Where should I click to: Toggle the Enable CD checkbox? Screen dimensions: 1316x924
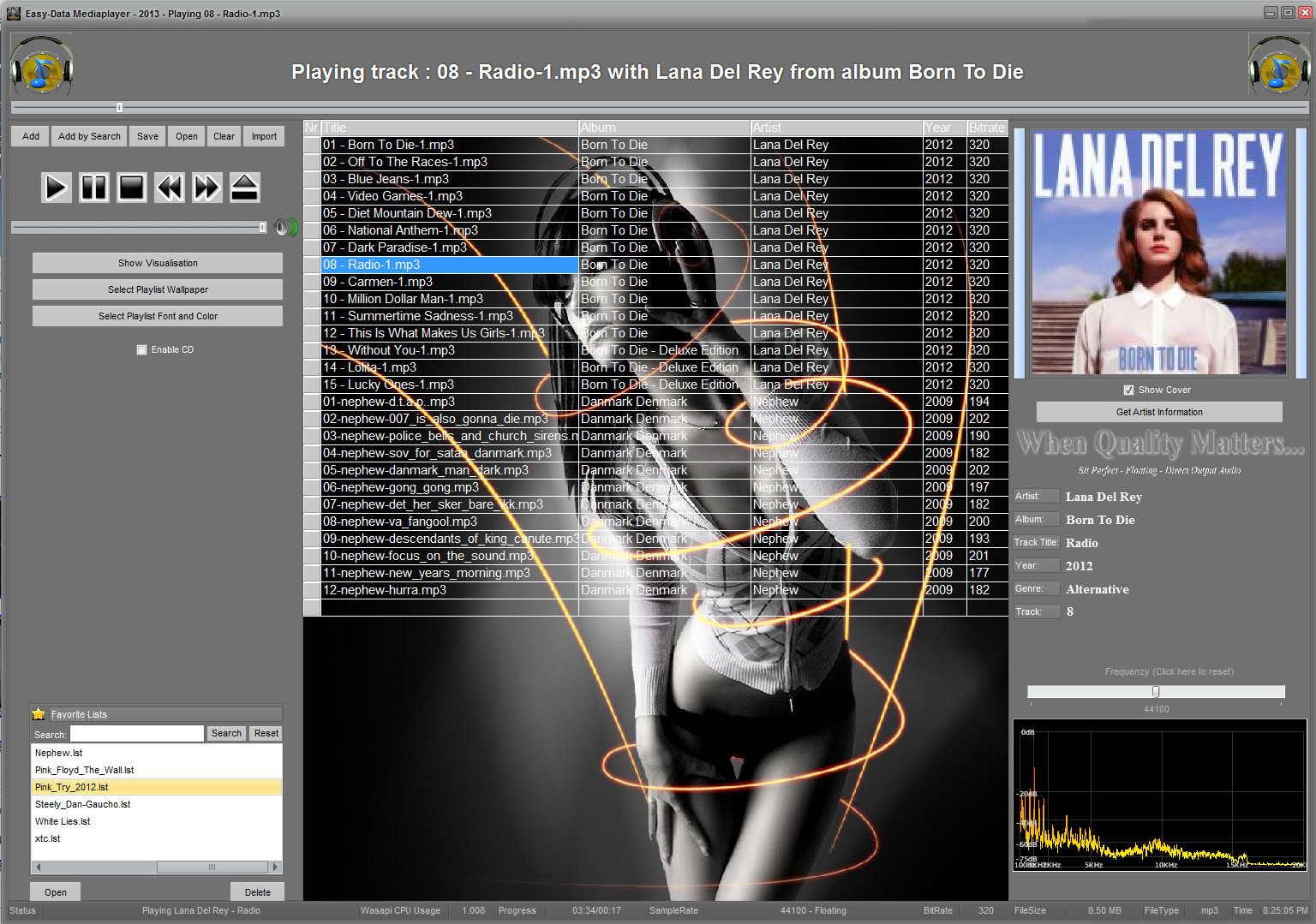pos(142,349)
